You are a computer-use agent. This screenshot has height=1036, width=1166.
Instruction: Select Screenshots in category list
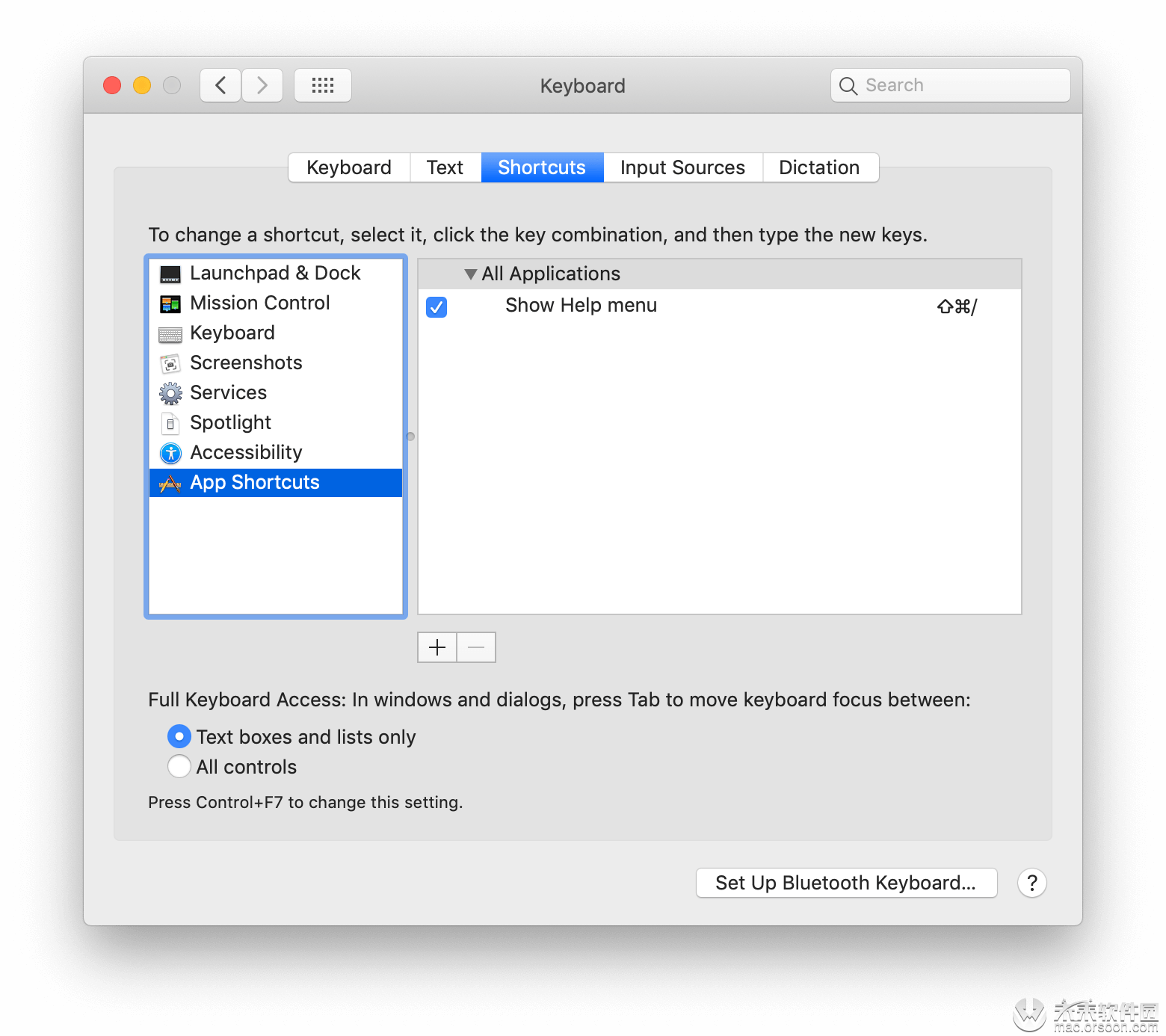tap(276, 363)
